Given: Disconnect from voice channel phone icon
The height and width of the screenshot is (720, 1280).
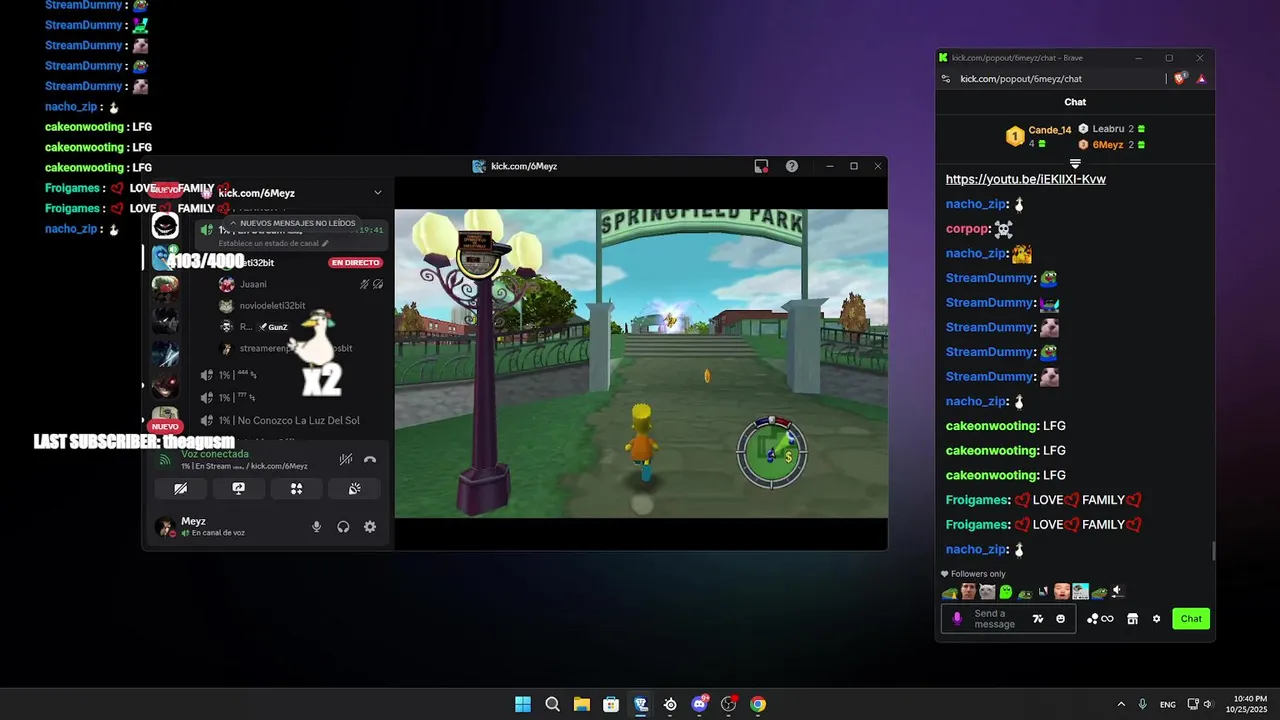Looking at the screenshot, I should click(x=370, y=460).
